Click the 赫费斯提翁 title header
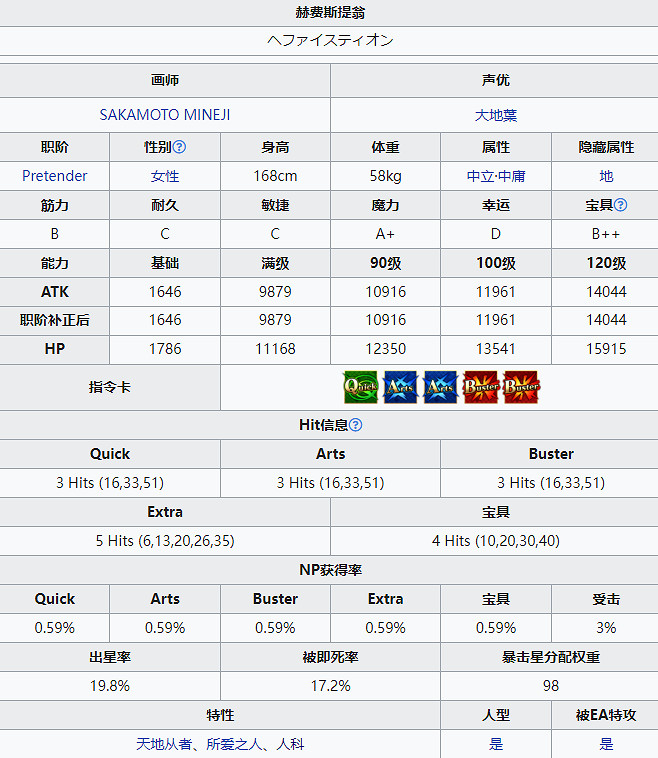Screen dimensions: 658x758 pos(329,12)
